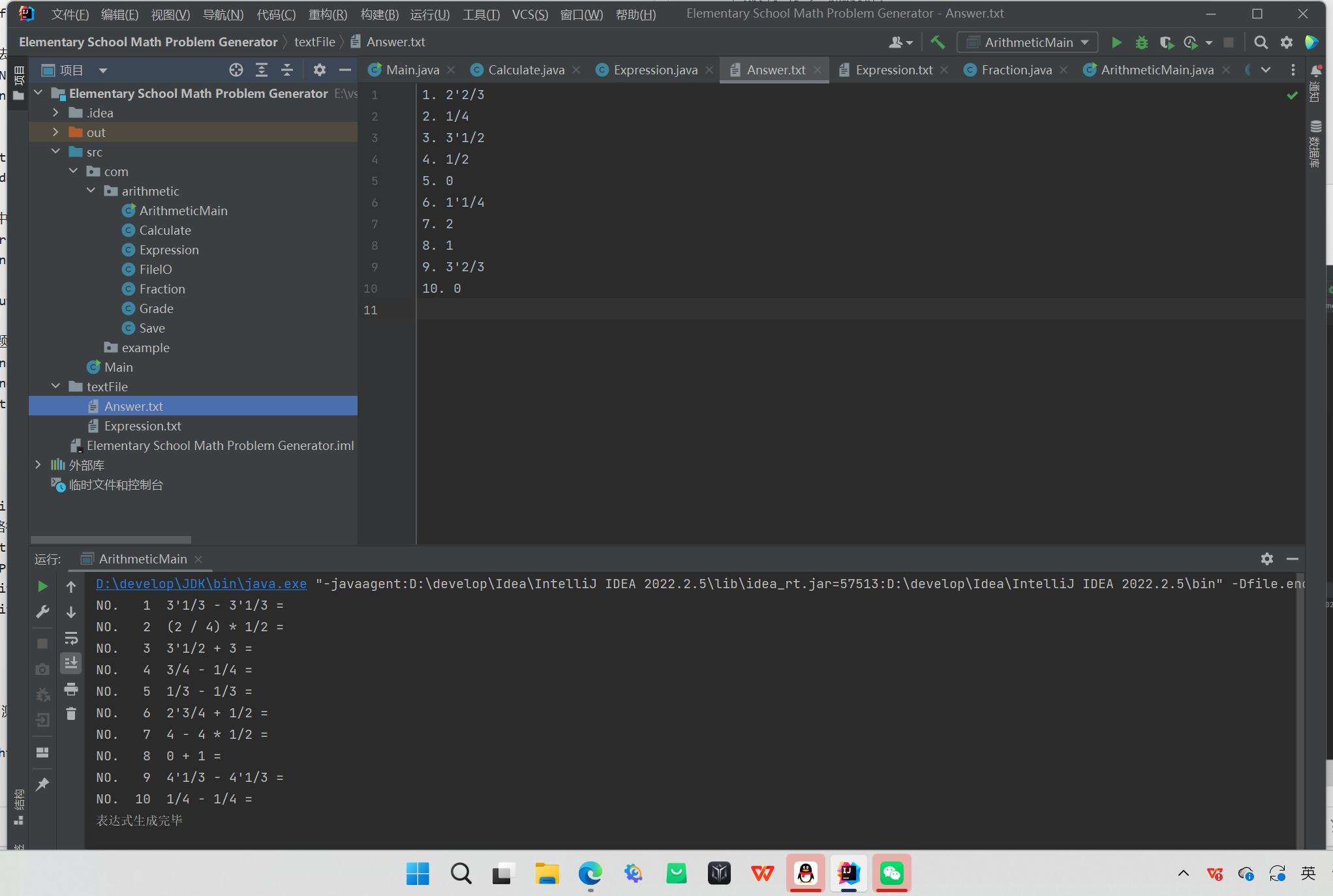Image resolution: width=1333 pixels, height=896 pixels.
Task: Click the green Run button in toolbar
Action: 1116,42
